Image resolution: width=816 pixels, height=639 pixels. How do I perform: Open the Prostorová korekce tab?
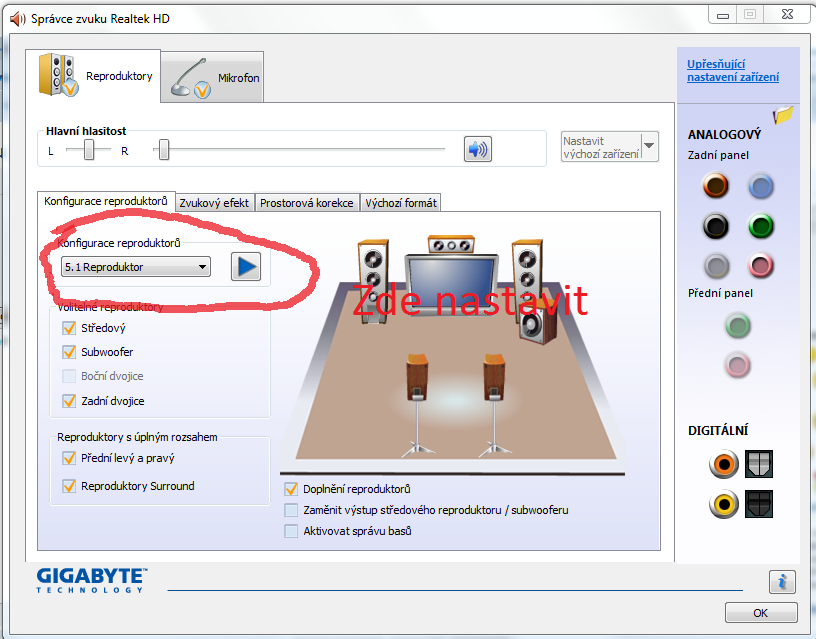[x=307, y=203]
